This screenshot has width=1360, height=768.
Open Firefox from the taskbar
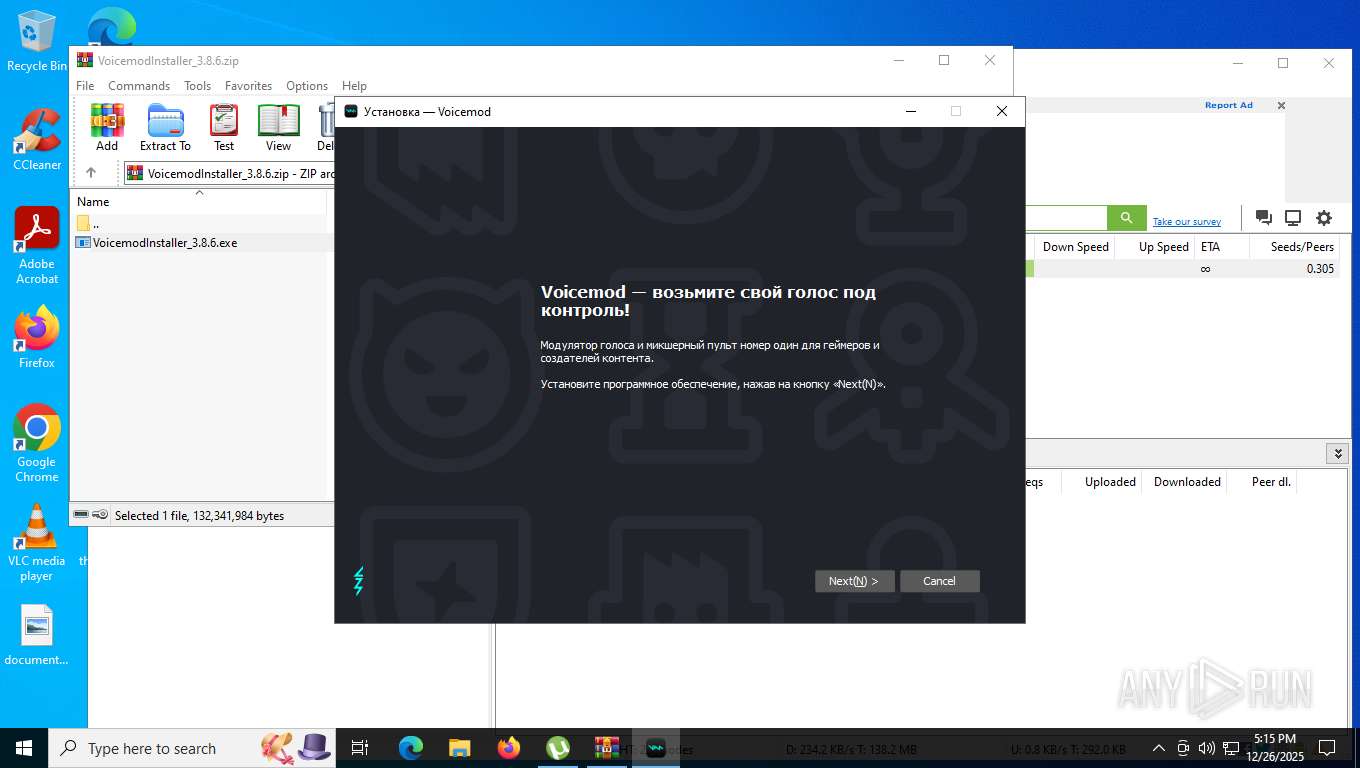tap(509, 748)
